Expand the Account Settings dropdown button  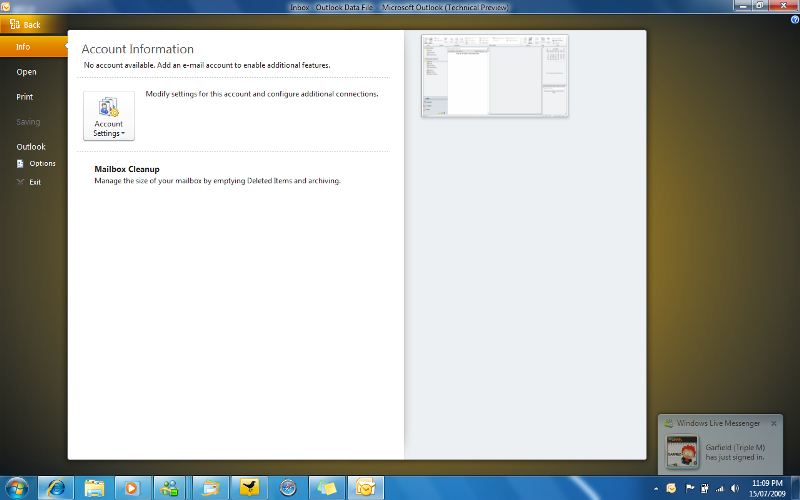109,116
